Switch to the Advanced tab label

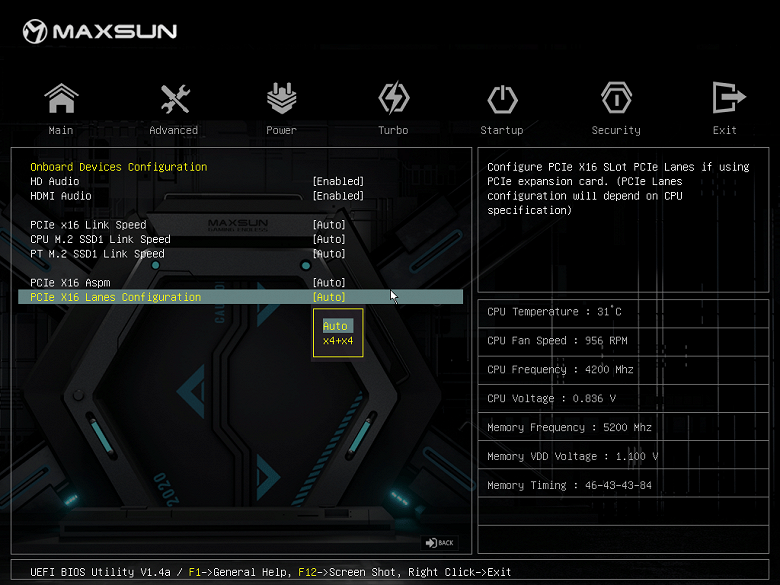click(x=174, y=130)
